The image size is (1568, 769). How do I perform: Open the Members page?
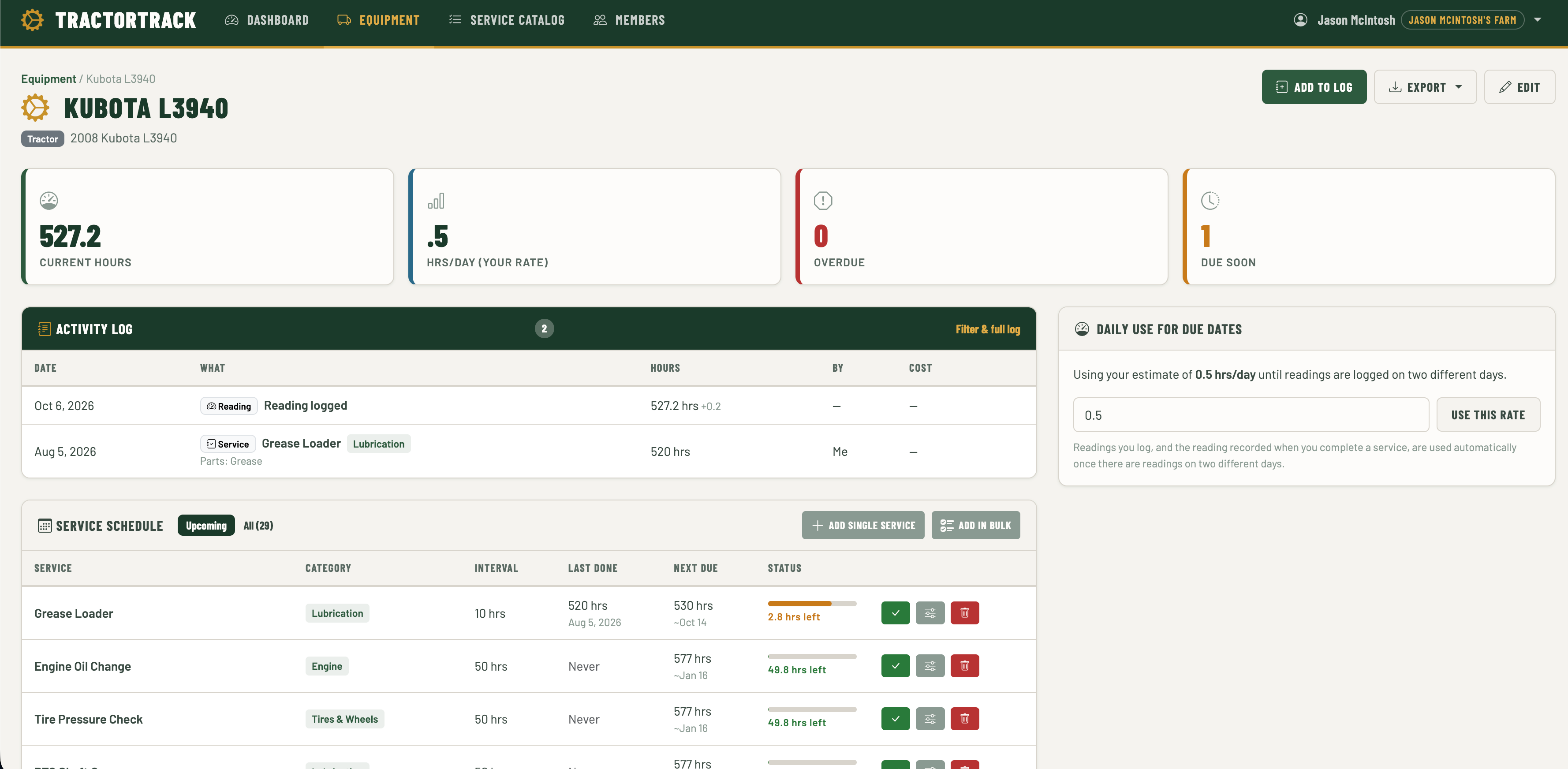(x=629, y=20)
